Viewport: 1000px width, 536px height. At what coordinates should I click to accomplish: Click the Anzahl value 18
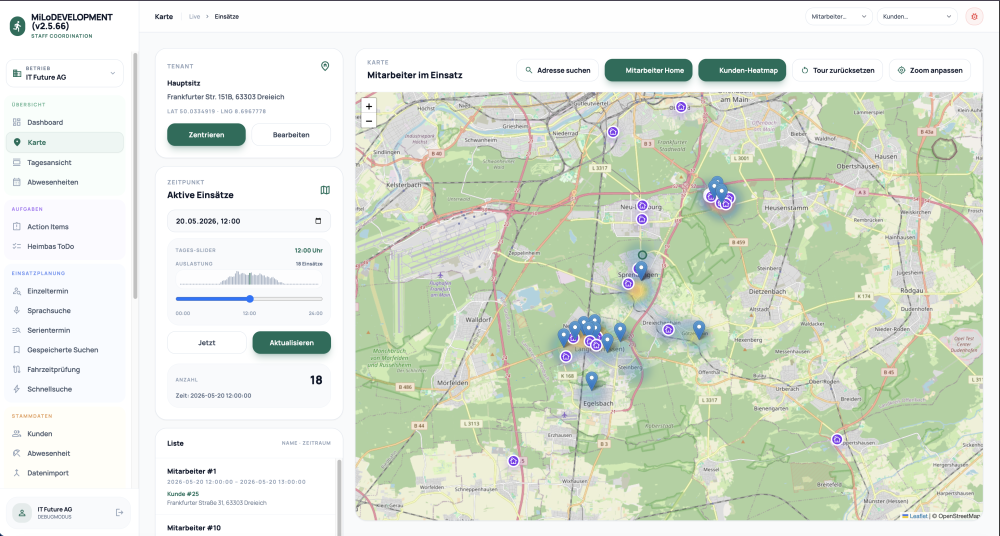[x=316, y=380]
